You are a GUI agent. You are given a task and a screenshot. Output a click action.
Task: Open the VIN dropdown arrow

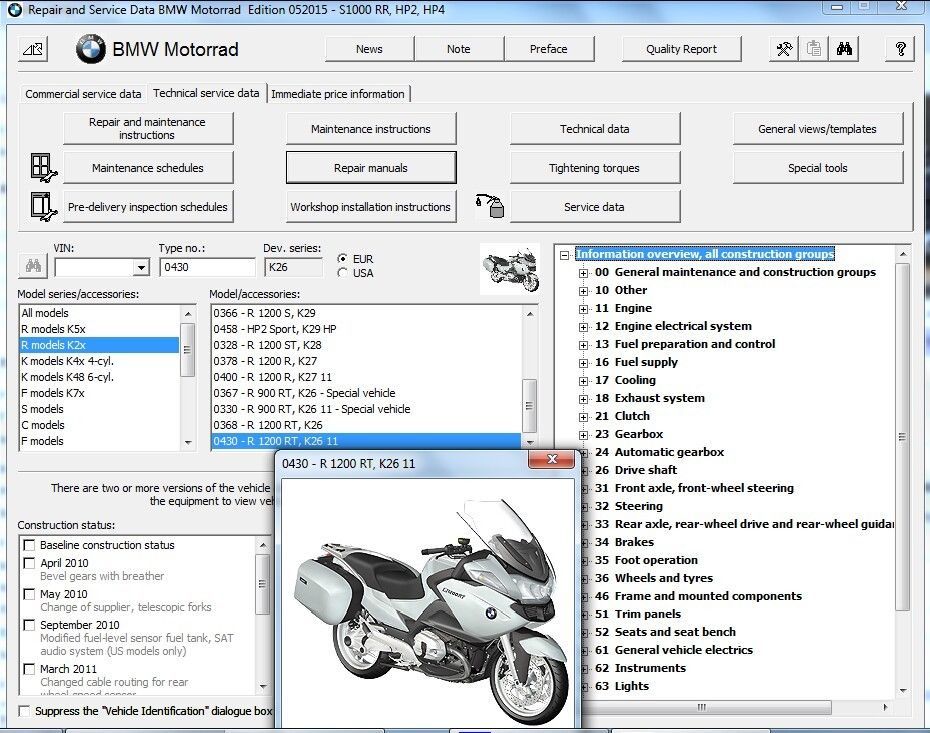coord(141,267)
